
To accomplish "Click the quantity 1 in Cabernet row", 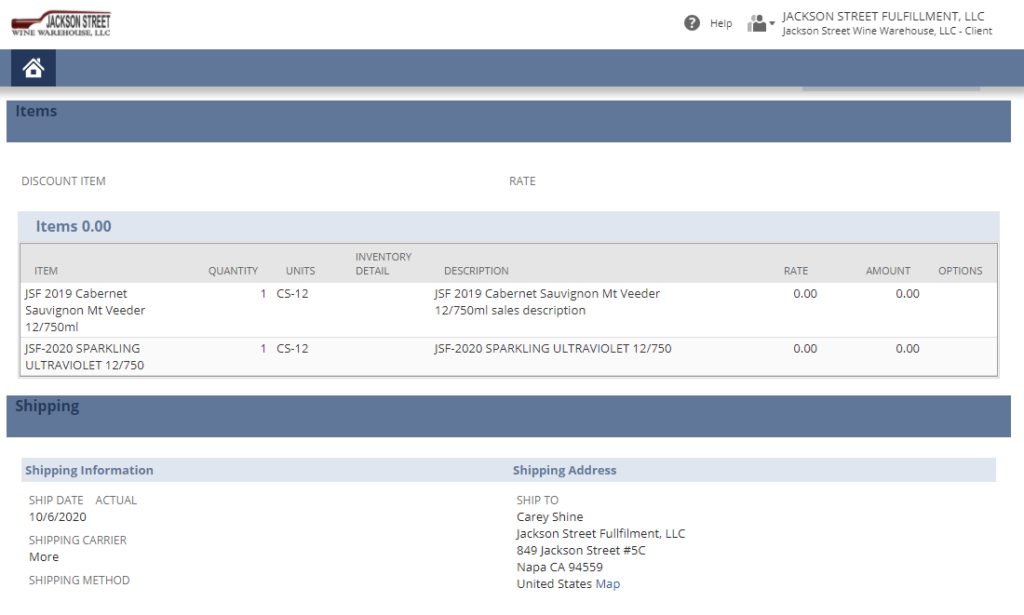I will 263,294.
